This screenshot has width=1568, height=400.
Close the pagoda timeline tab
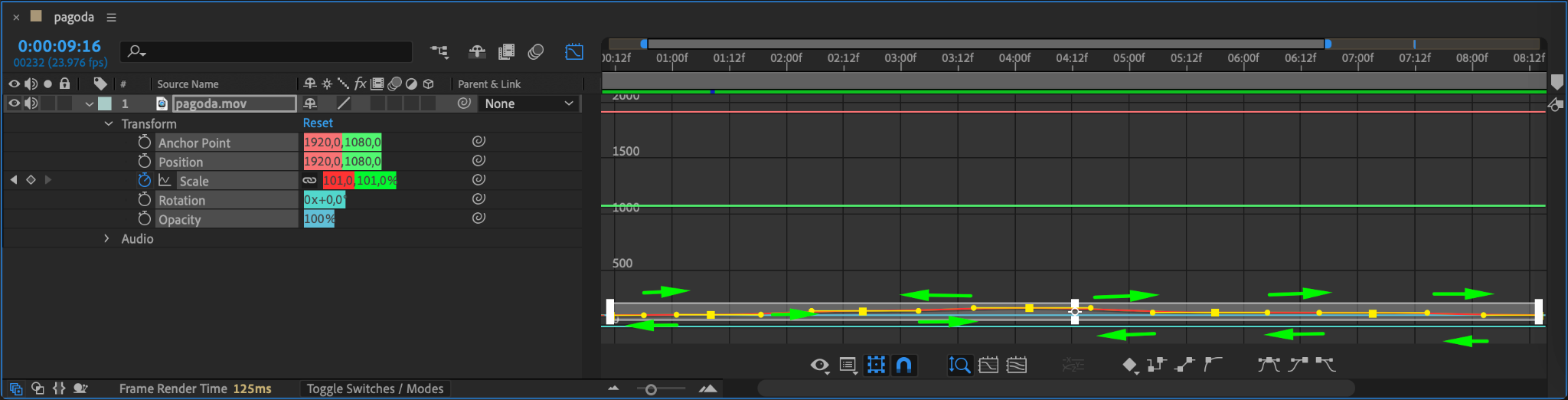pos(16,17)
